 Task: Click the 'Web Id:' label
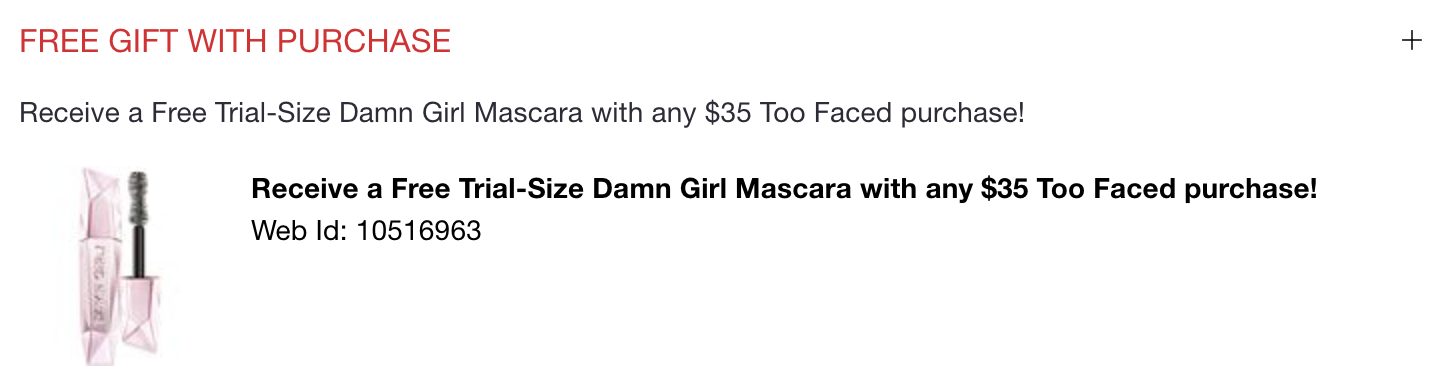point(300,231)
